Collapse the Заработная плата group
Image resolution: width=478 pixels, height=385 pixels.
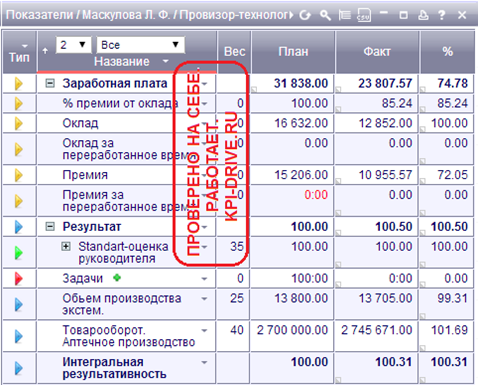coord(50,83)
